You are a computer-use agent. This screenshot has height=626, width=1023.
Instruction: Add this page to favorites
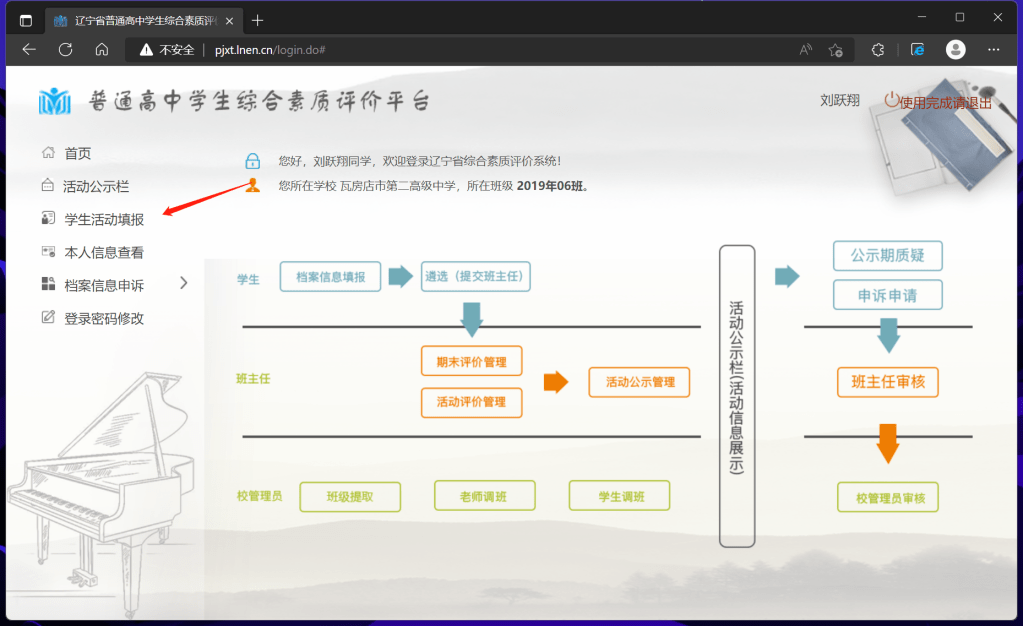coord(836,49)
